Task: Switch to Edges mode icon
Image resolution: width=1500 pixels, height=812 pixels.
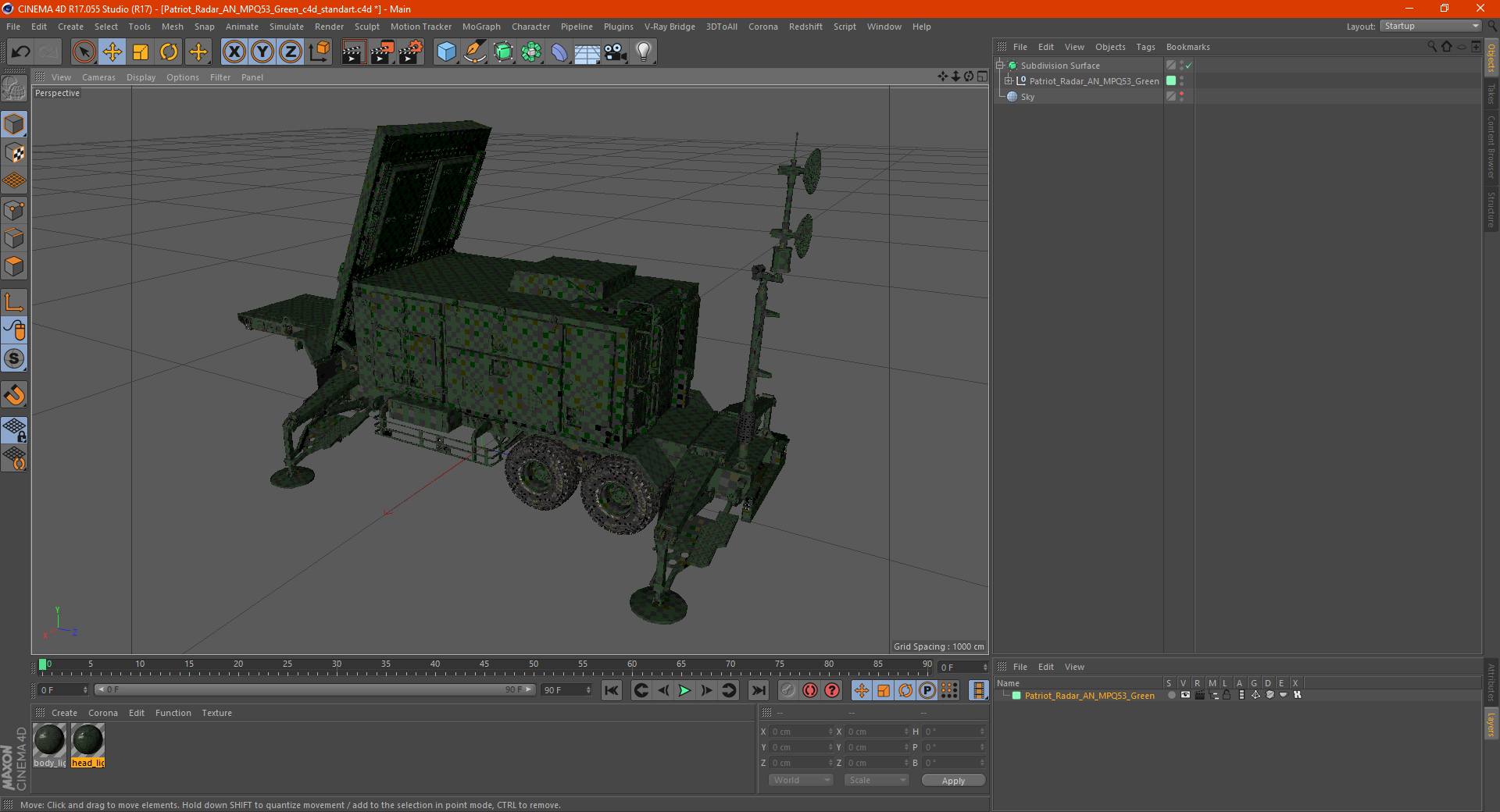Action: (x=14, y=238)
